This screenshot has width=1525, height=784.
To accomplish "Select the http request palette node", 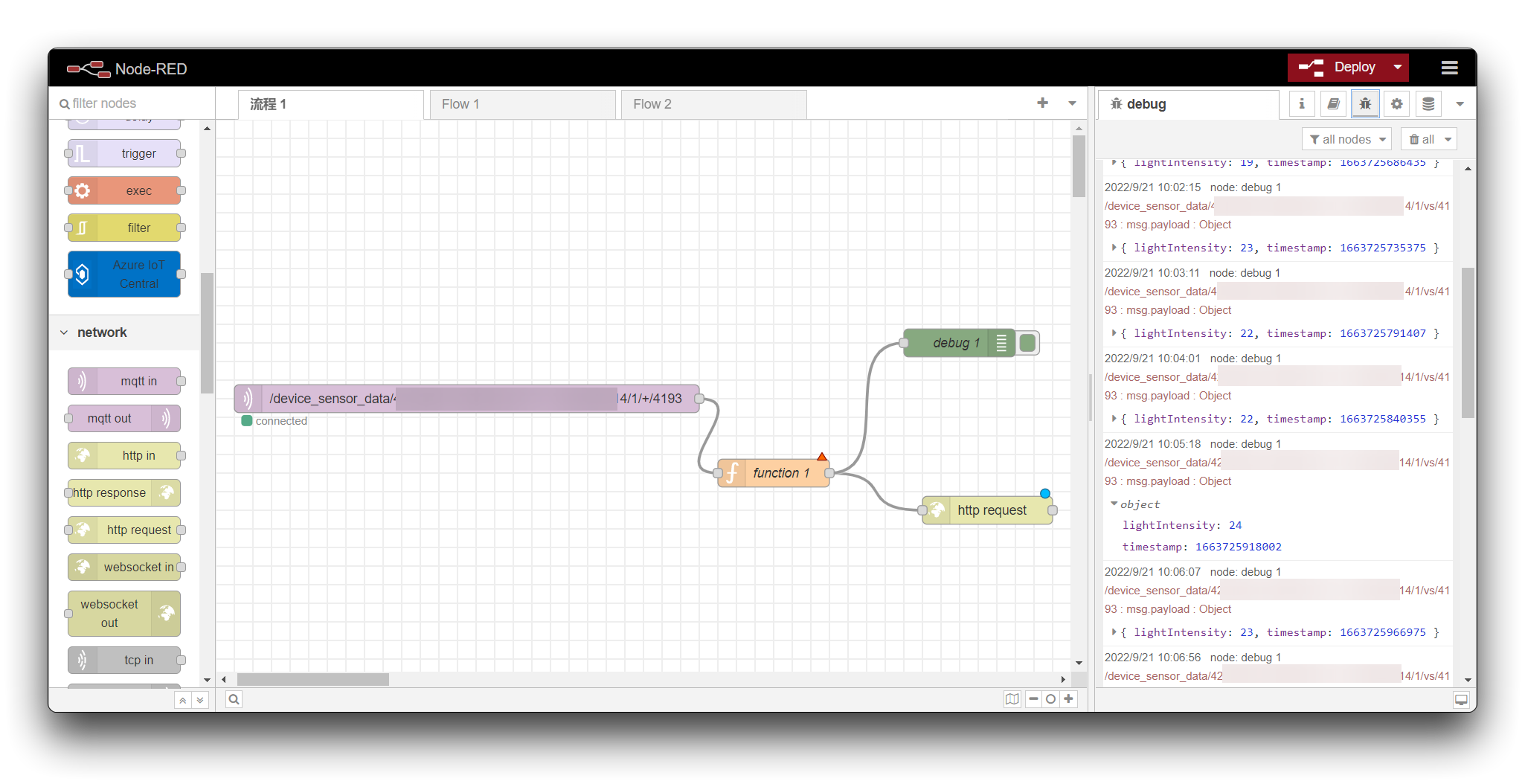I will click(x=124, y=530).
